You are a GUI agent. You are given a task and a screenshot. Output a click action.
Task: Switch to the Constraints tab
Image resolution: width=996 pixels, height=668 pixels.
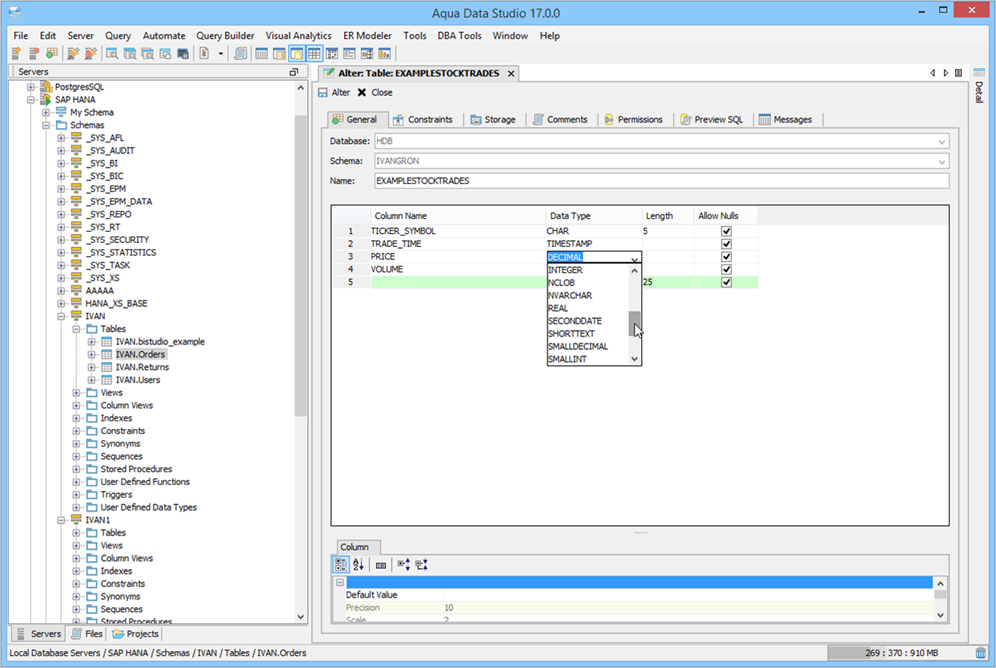click(x=423, y=119)
